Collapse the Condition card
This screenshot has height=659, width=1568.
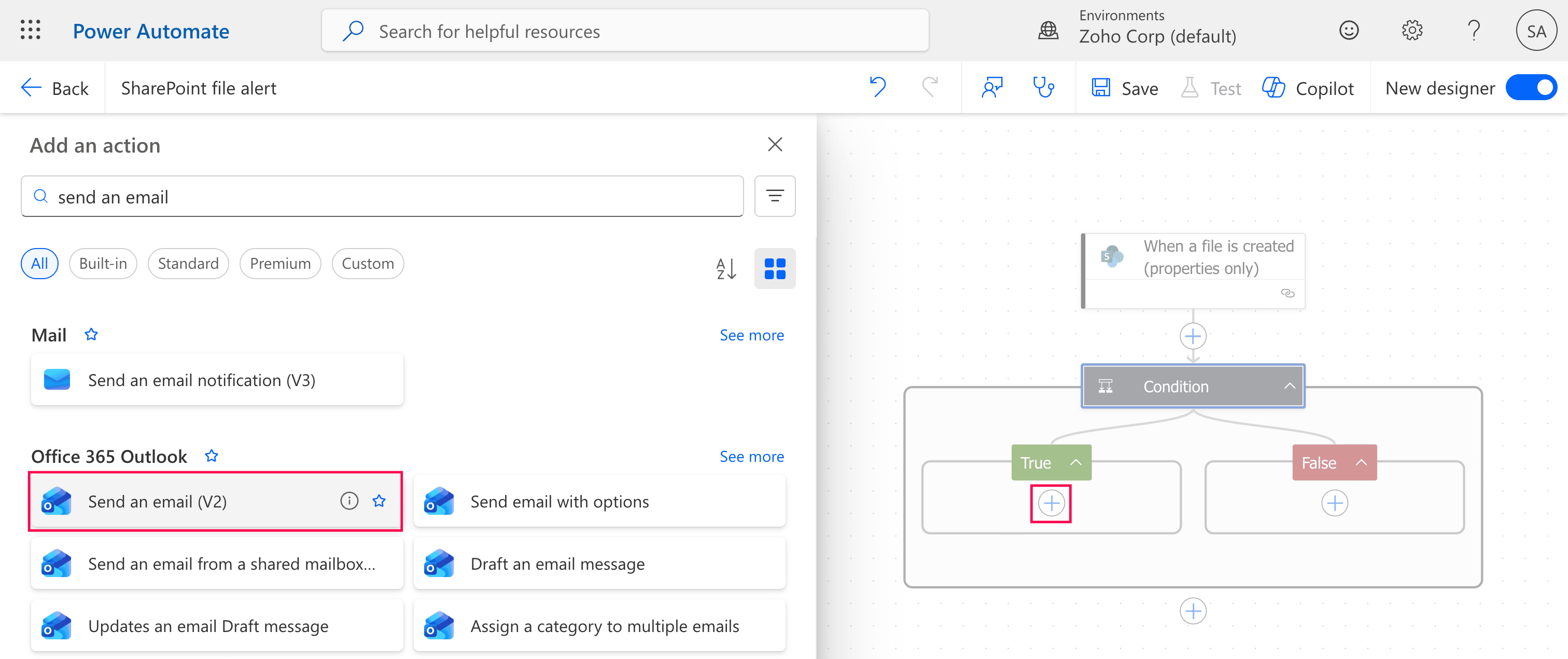pyautogui.click(x=1289, y=386)
